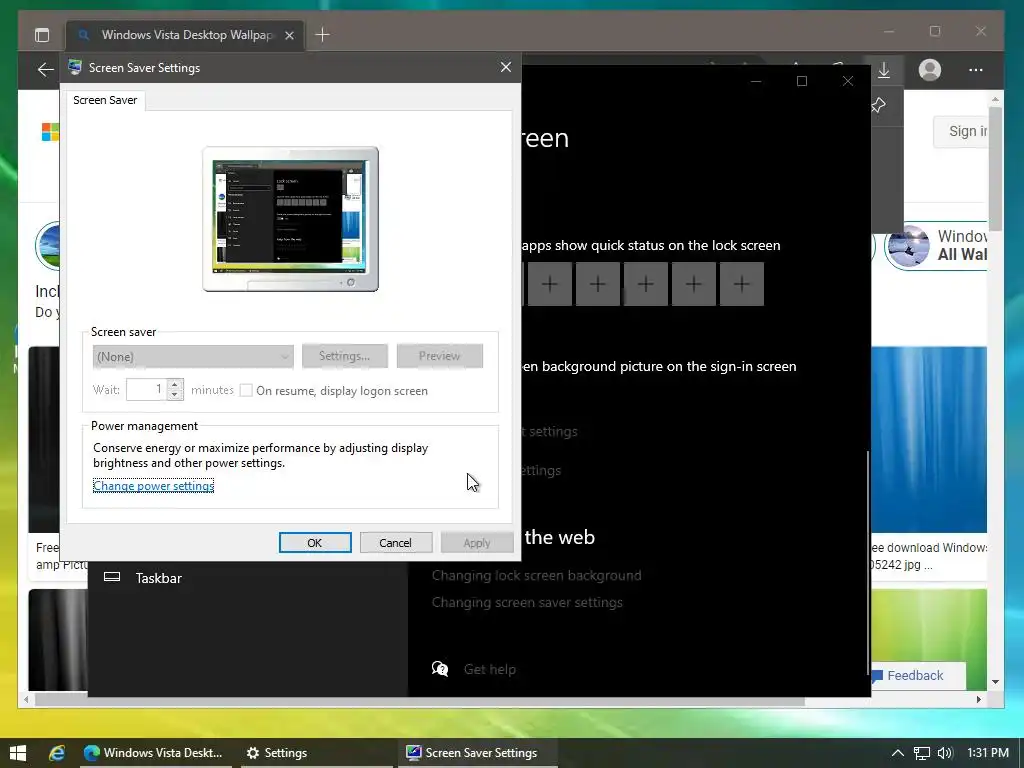Click the blue waterfall wallpaper thumbnail
This screenshot has width=1024, height=768.
pos(929,440)
